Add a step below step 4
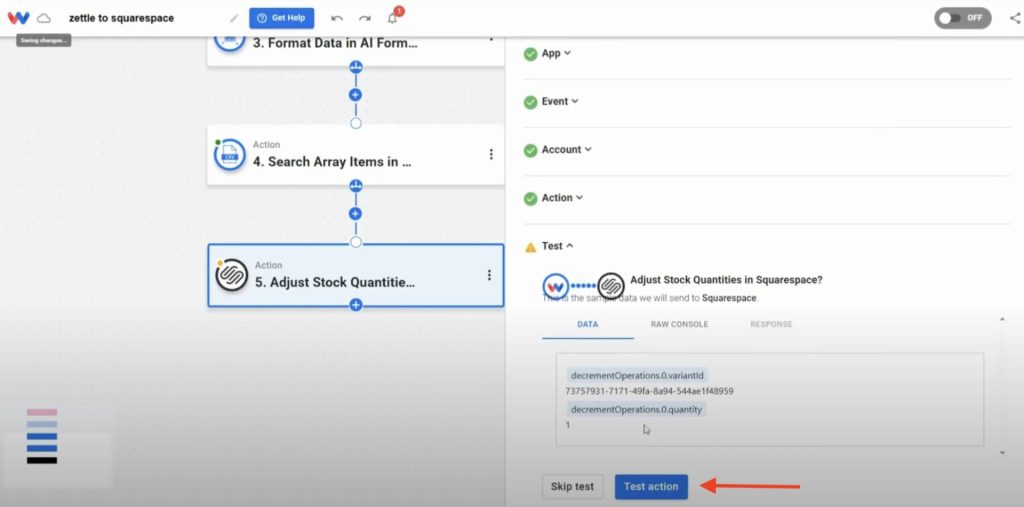The height and width of the screenshot is (507, 1024). point(355,214)
